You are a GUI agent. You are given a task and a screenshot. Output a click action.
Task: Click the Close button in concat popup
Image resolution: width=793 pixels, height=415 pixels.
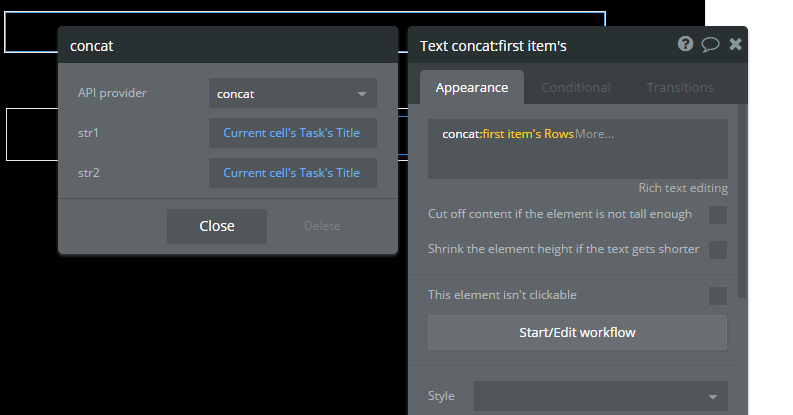217,226
